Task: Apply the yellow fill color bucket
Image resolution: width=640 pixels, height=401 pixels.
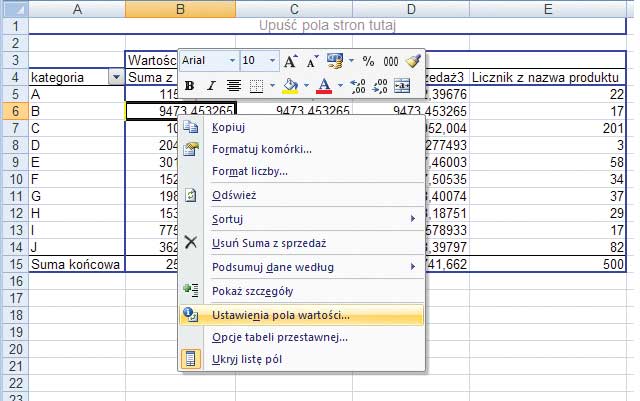Action: pos(288,86)
